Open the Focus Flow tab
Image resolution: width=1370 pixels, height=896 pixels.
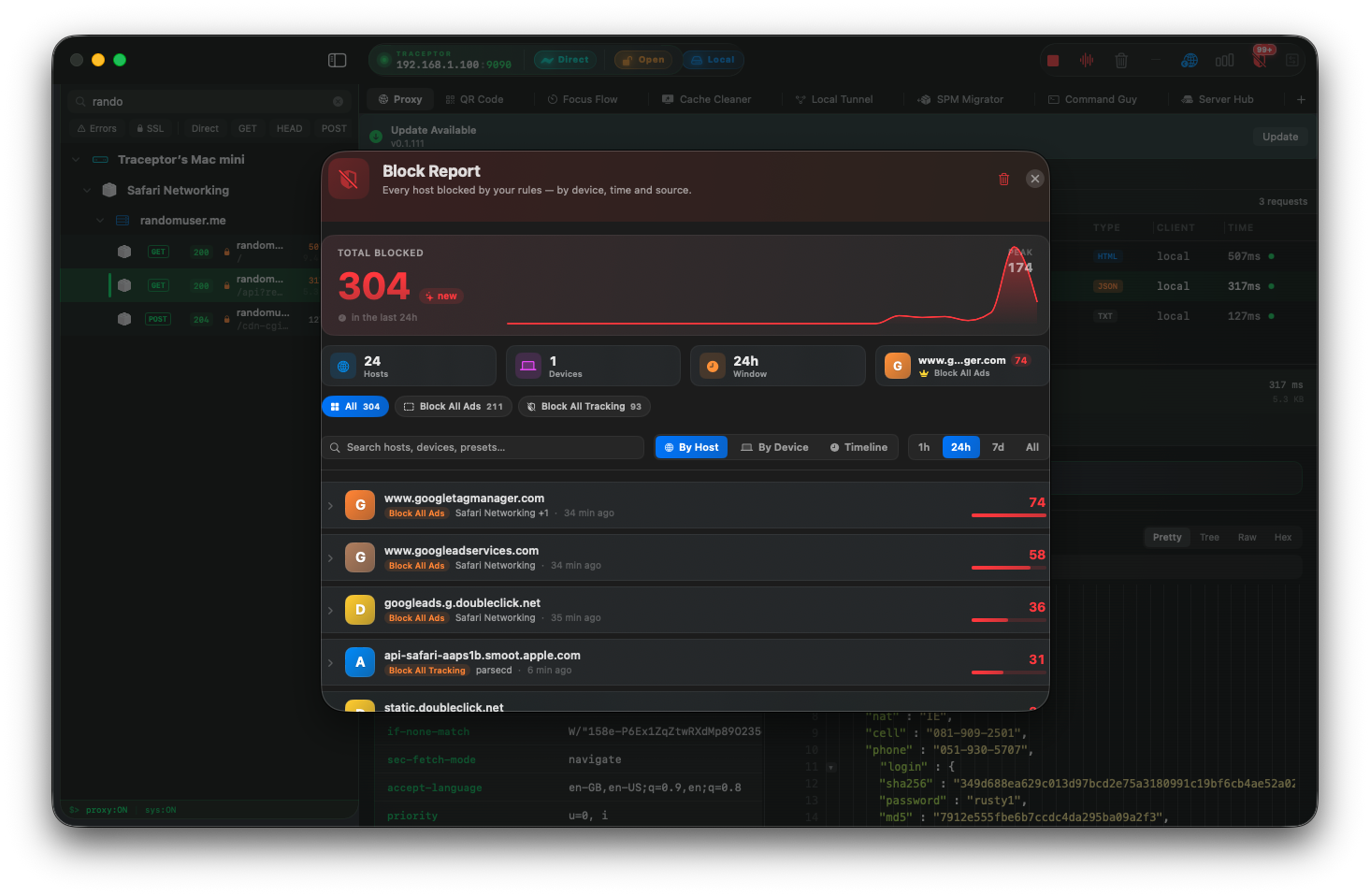click(583, 99)
